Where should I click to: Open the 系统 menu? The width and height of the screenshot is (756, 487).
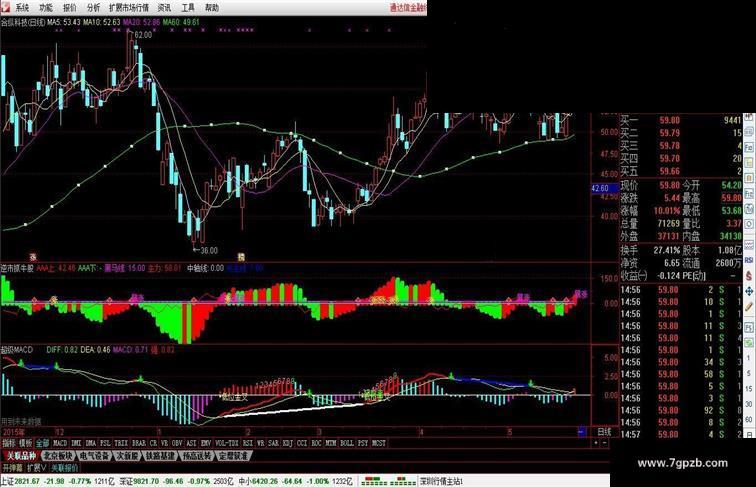[x=22, y=7]
